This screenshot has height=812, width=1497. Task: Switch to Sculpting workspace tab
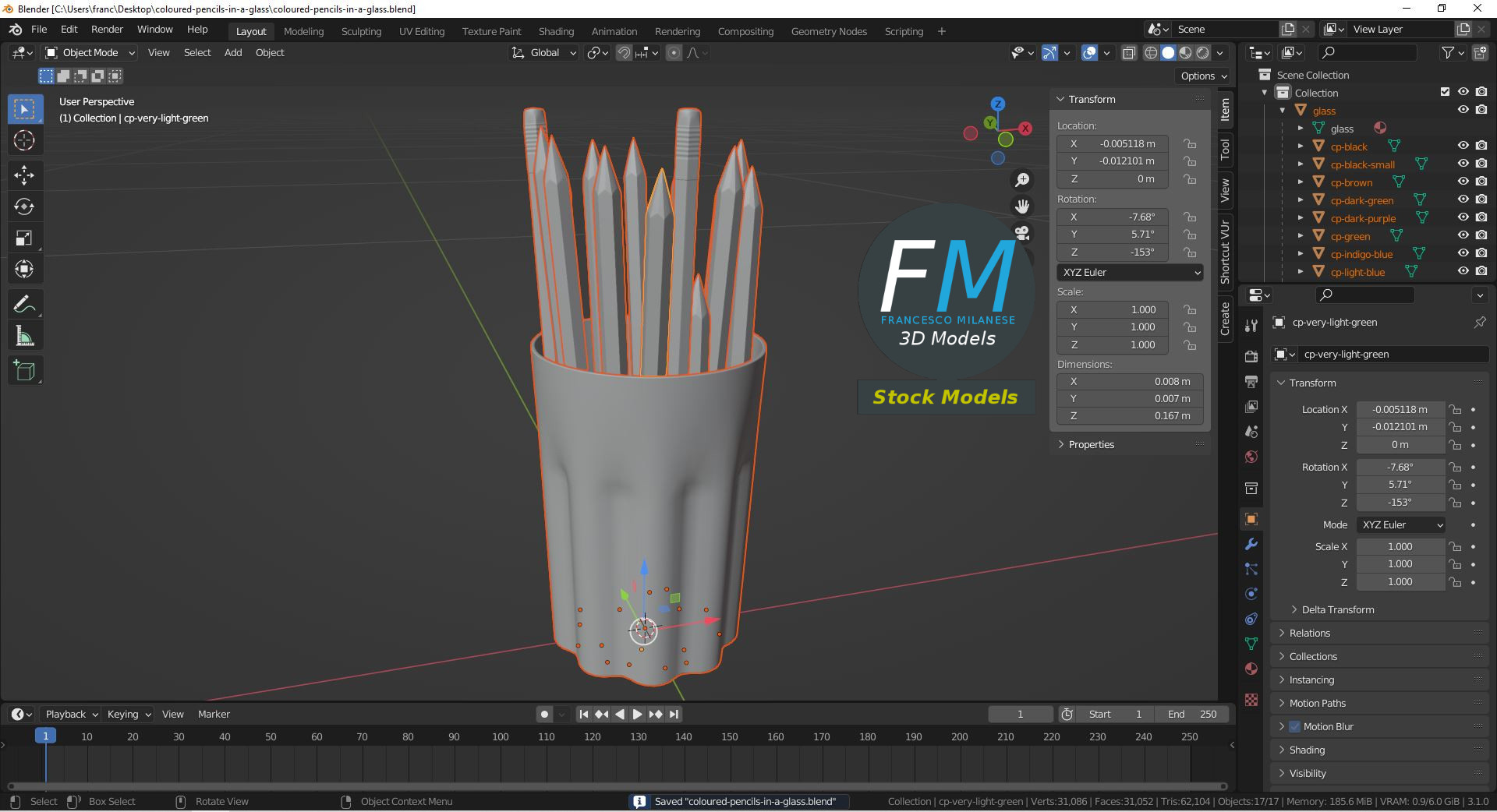(361, 31)
